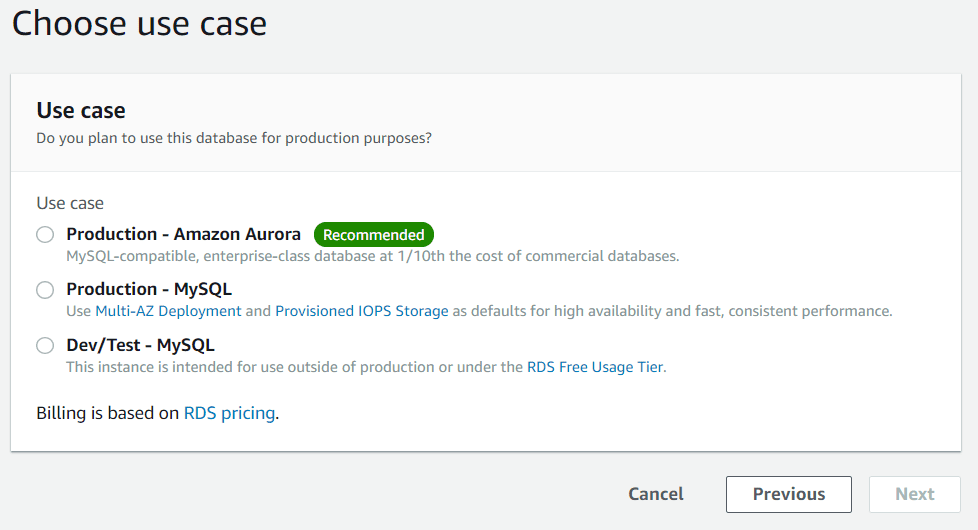This screenshot has width=978, height=530.
Task: Click the "Dev/Test - MySQL" label text
Action: [140, 345]
